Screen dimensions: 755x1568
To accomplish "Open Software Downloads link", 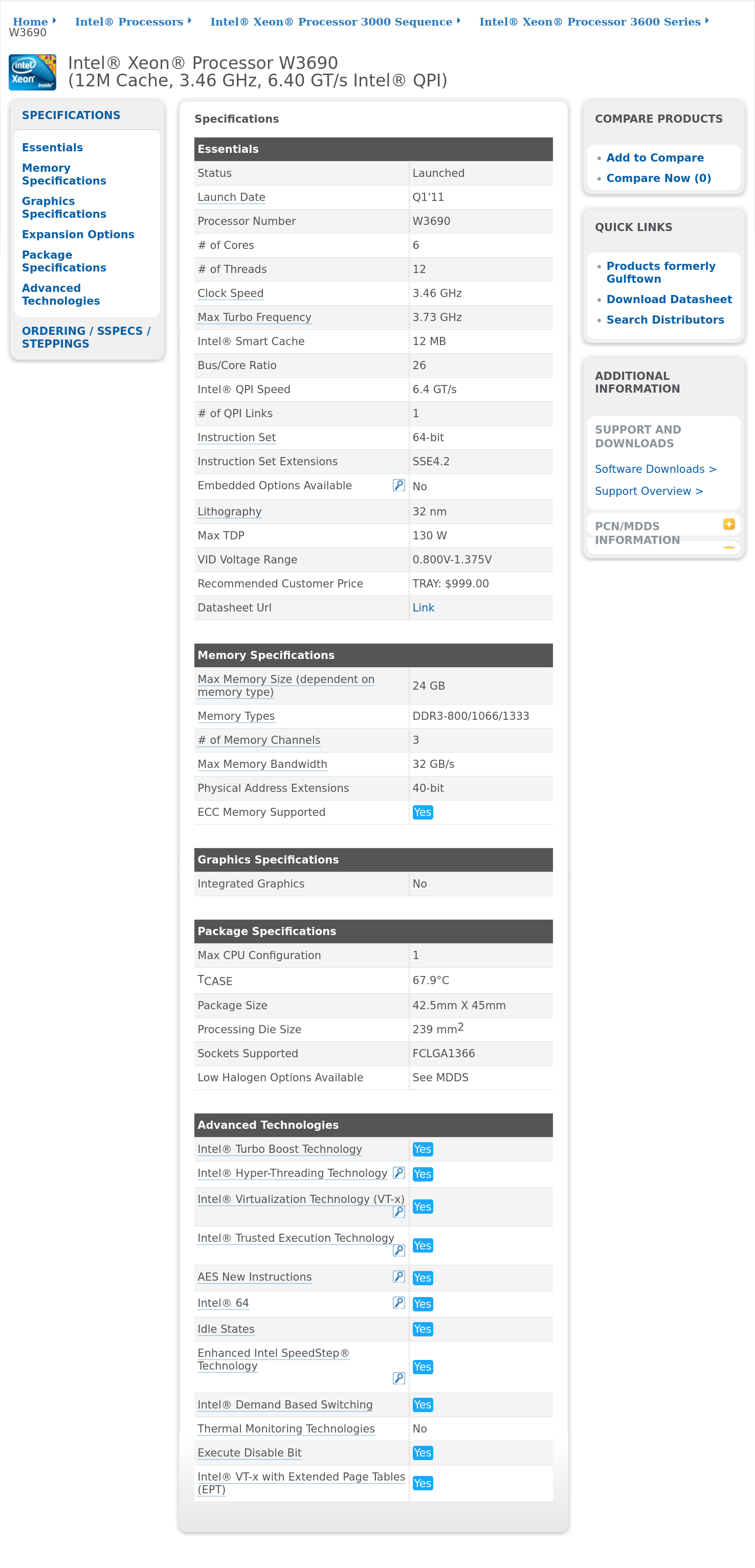I will point(655,469).
